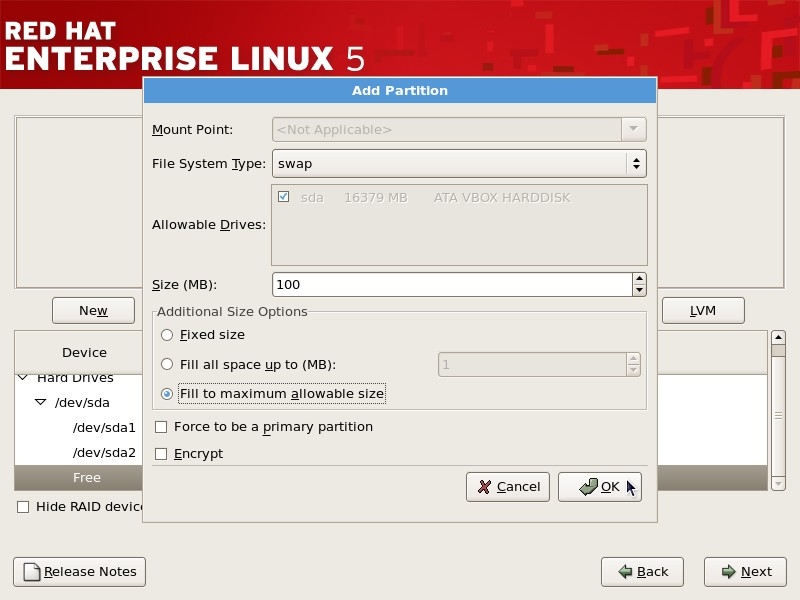This screenshot has width=800, height=600.
Task: Click the Hard Drives tree label
Action: tap(76, 378)
